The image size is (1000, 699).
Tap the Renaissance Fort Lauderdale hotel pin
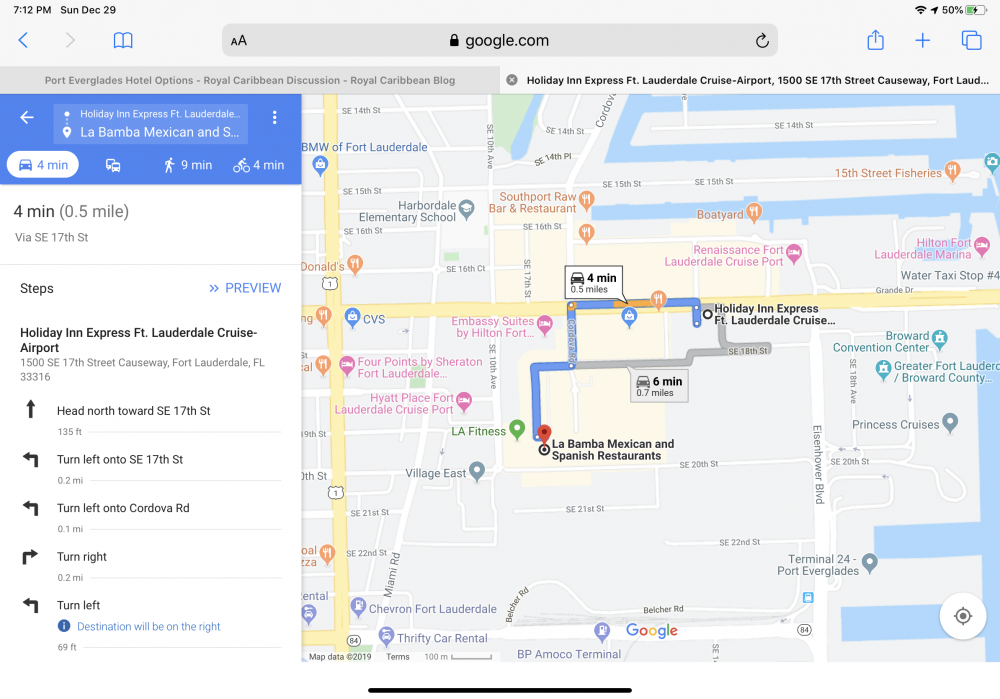793,253
